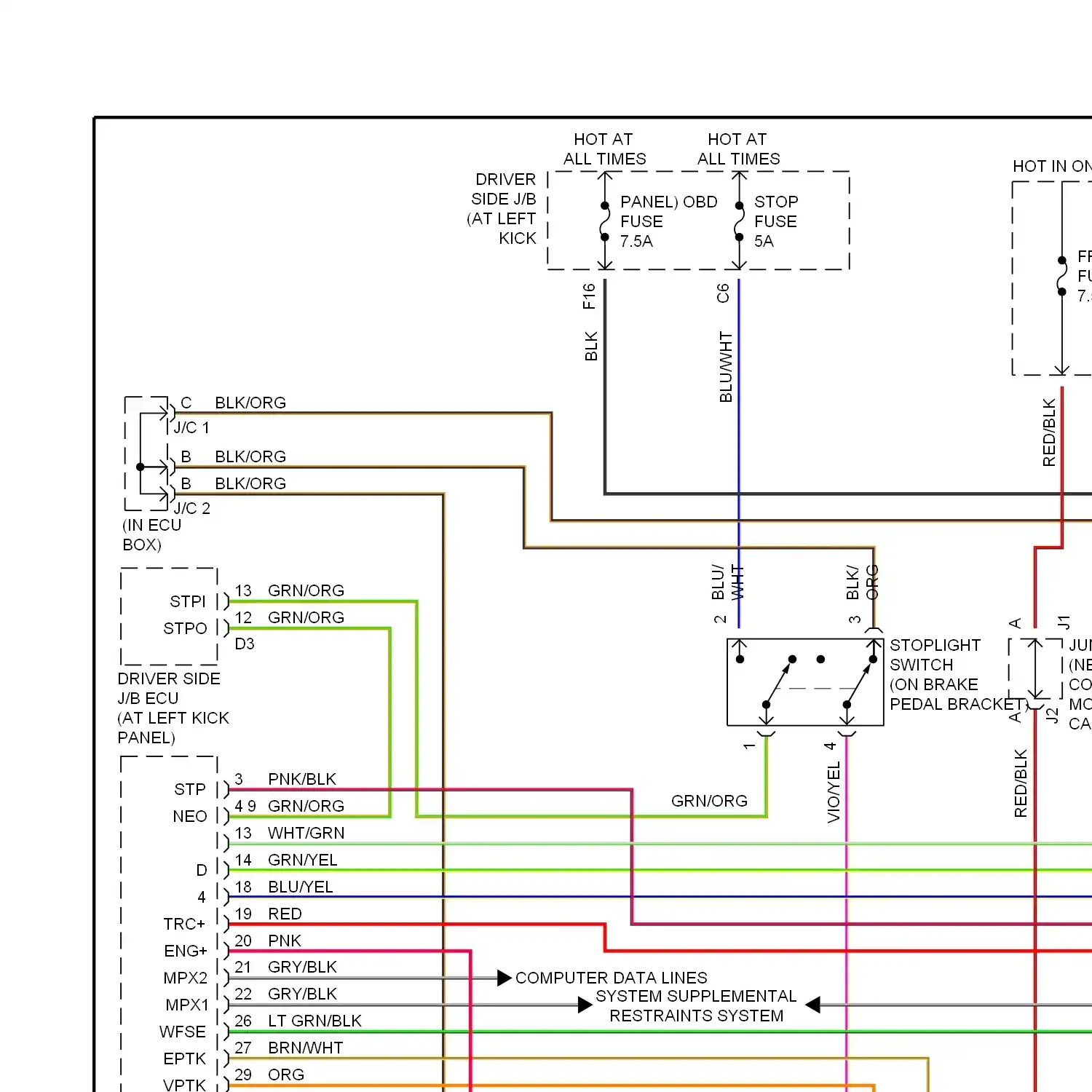Click the horizontal GRN/ORG wire label
The height and width of the screenshot is (1092, 1092).
pyautogui.click(x=709, y=801)
